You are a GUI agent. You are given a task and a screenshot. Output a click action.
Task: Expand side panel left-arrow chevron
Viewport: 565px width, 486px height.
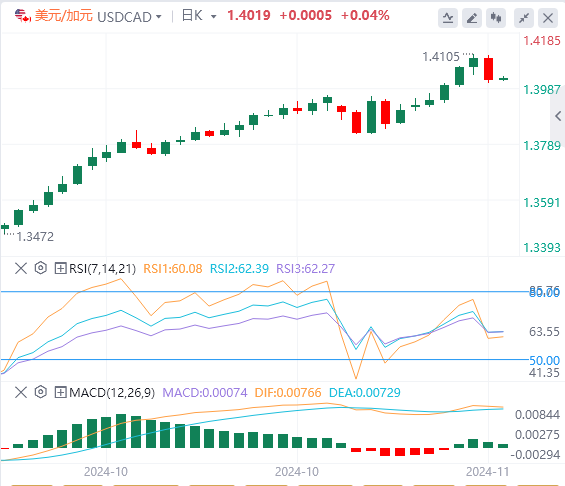(558, 116)
